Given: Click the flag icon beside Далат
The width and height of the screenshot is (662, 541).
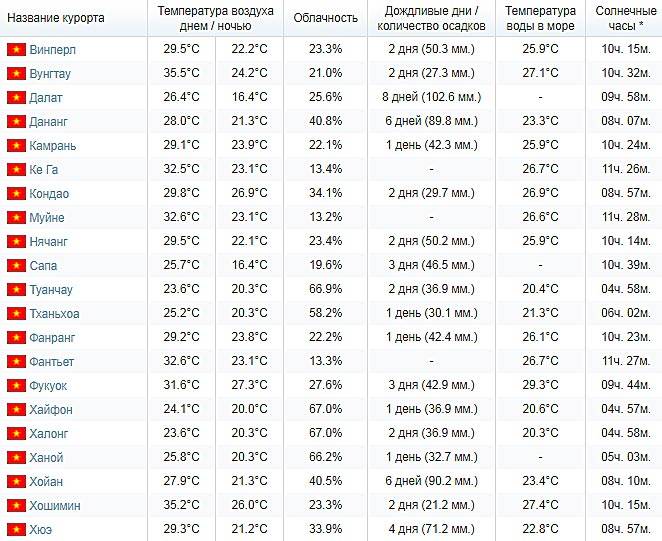Looking at the screenshot, I should point(16,98).
